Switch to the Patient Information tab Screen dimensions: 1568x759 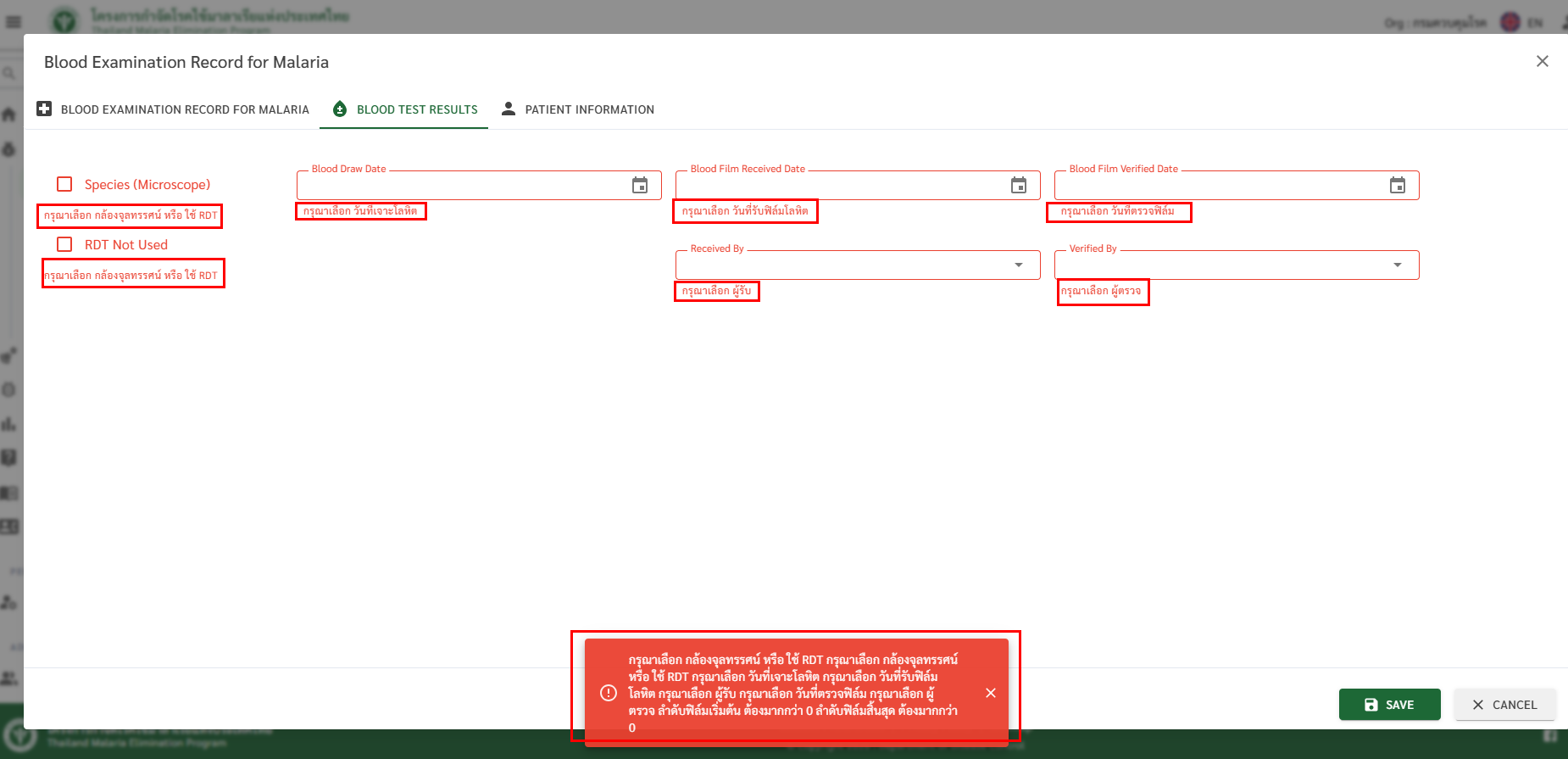pos(578,109)
